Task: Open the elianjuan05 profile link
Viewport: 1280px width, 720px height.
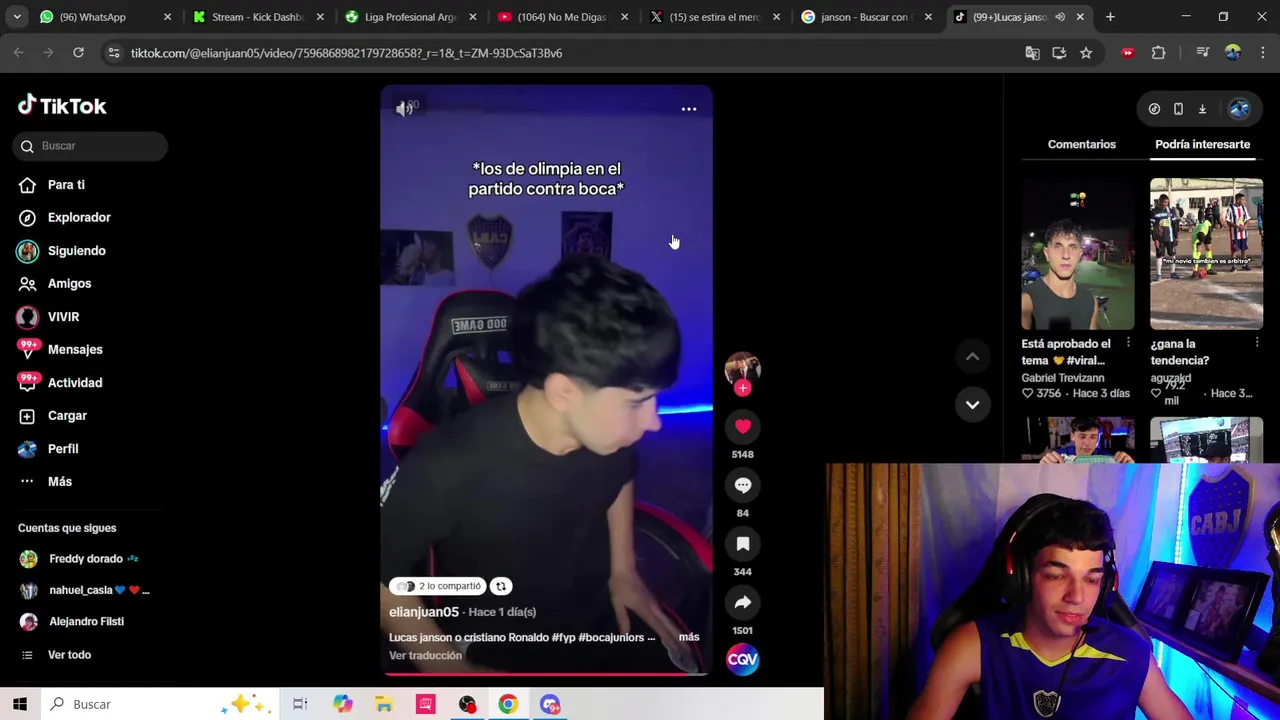Action: coord(424,612)
